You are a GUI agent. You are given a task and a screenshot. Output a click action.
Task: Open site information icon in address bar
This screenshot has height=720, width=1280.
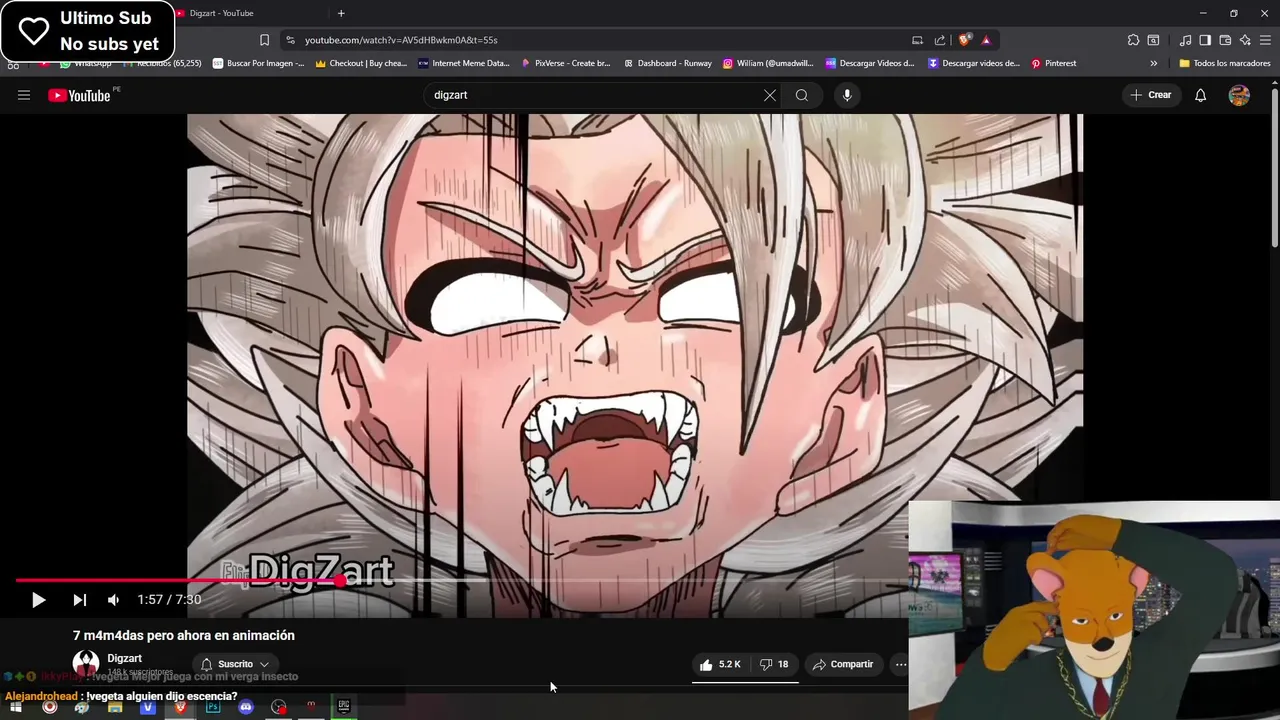290,40
